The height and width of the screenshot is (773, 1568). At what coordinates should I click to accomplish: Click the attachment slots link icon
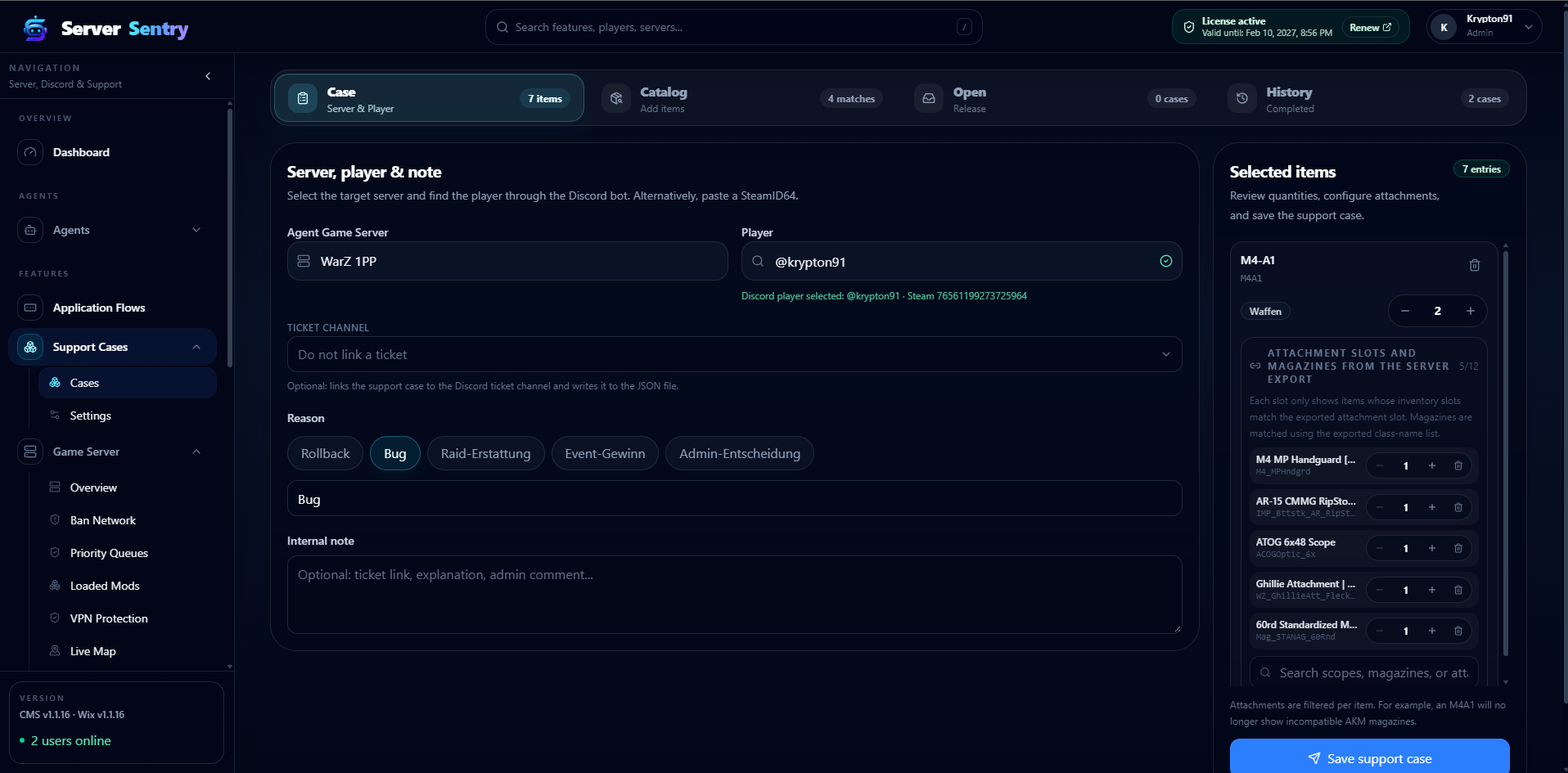[x=1255, y=366]
